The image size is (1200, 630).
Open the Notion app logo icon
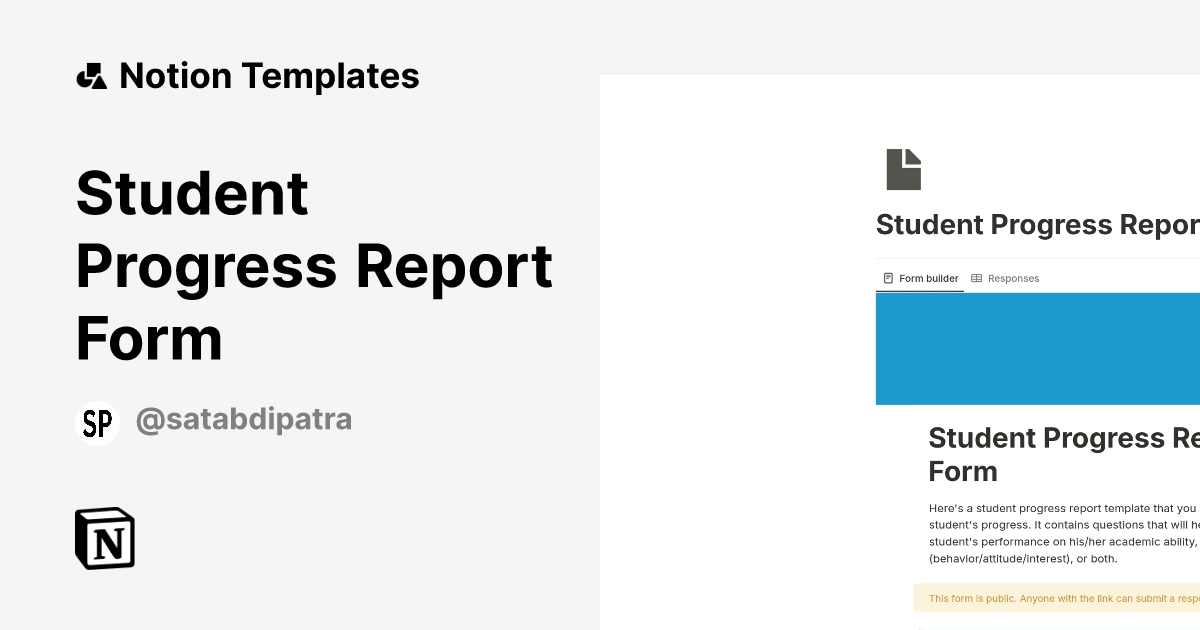coord(105,538)
